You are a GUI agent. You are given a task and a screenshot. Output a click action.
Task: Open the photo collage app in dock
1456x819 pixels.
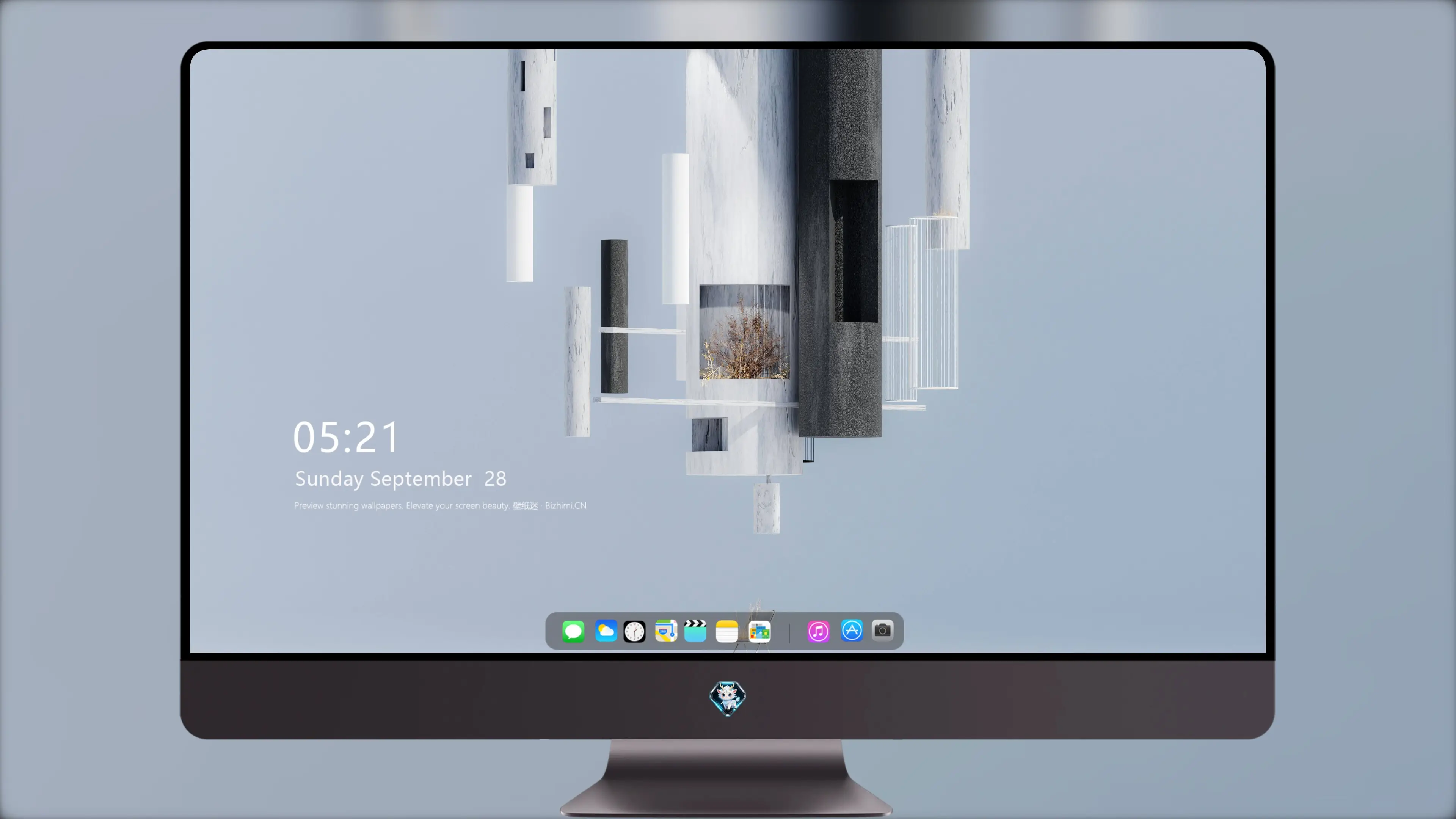pos(759,631)
